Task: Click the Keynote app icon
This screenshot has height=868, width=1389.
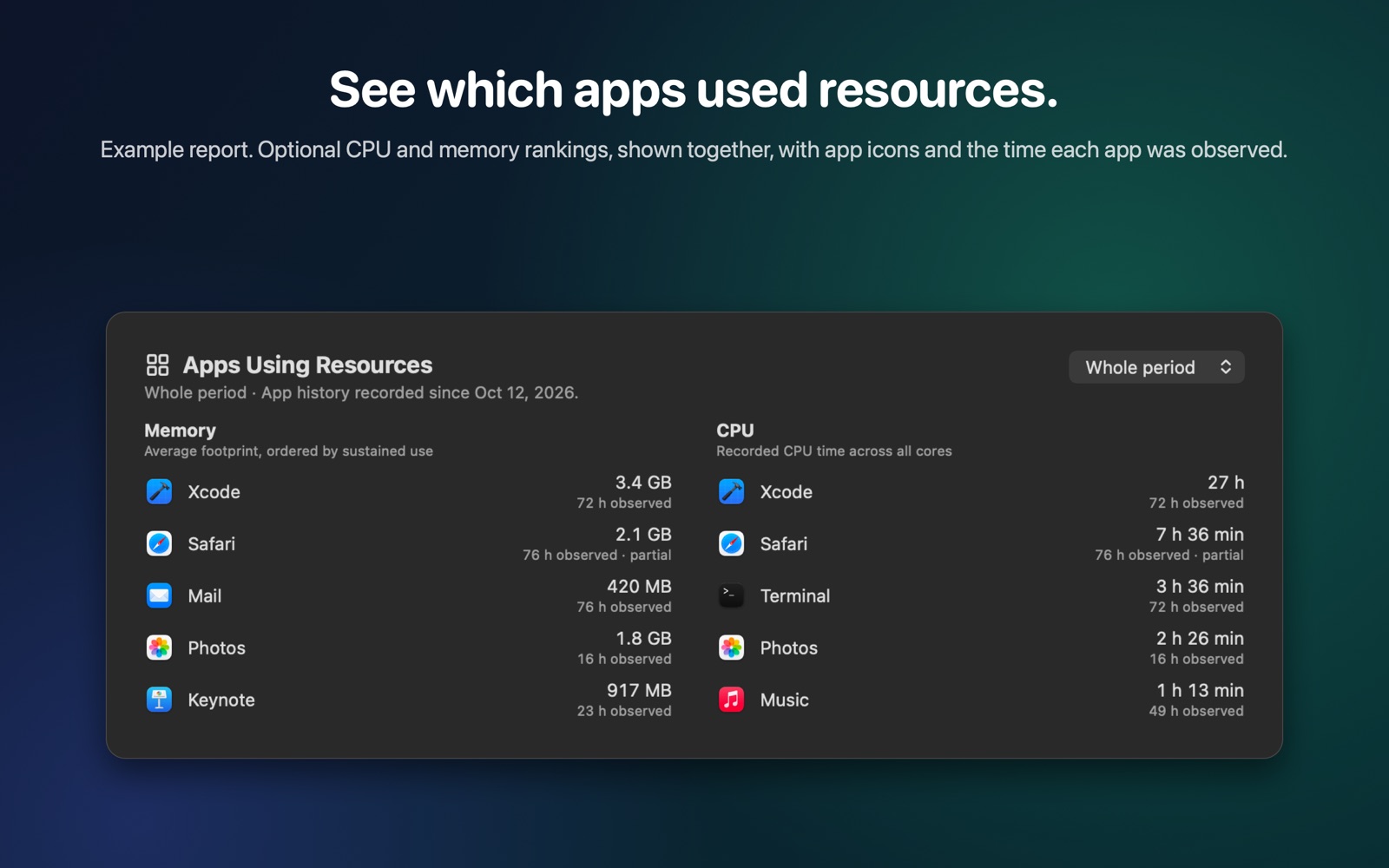Action: point(159,700)
